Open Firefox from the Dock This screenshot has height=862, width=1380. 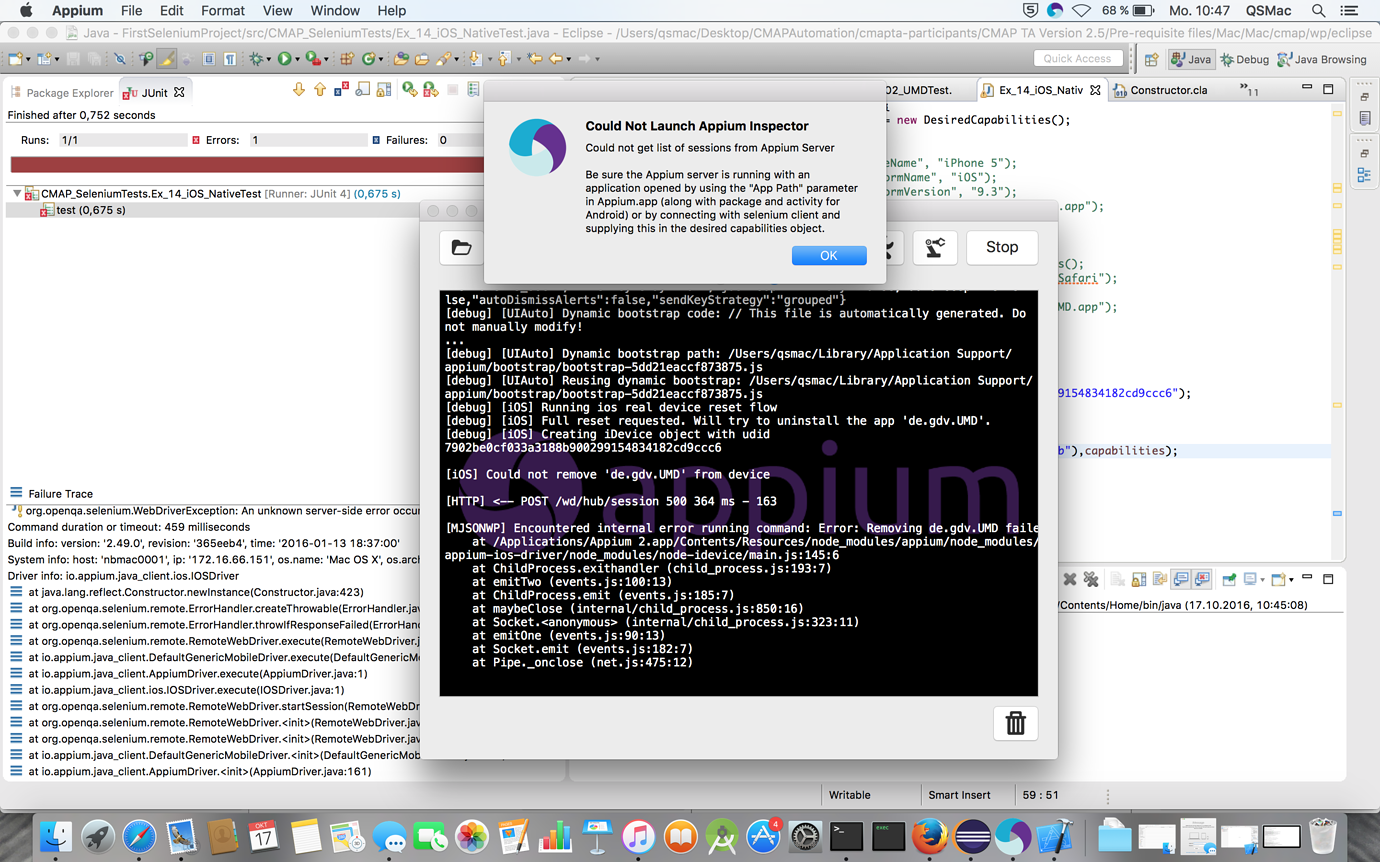click(x=929, y=836)
